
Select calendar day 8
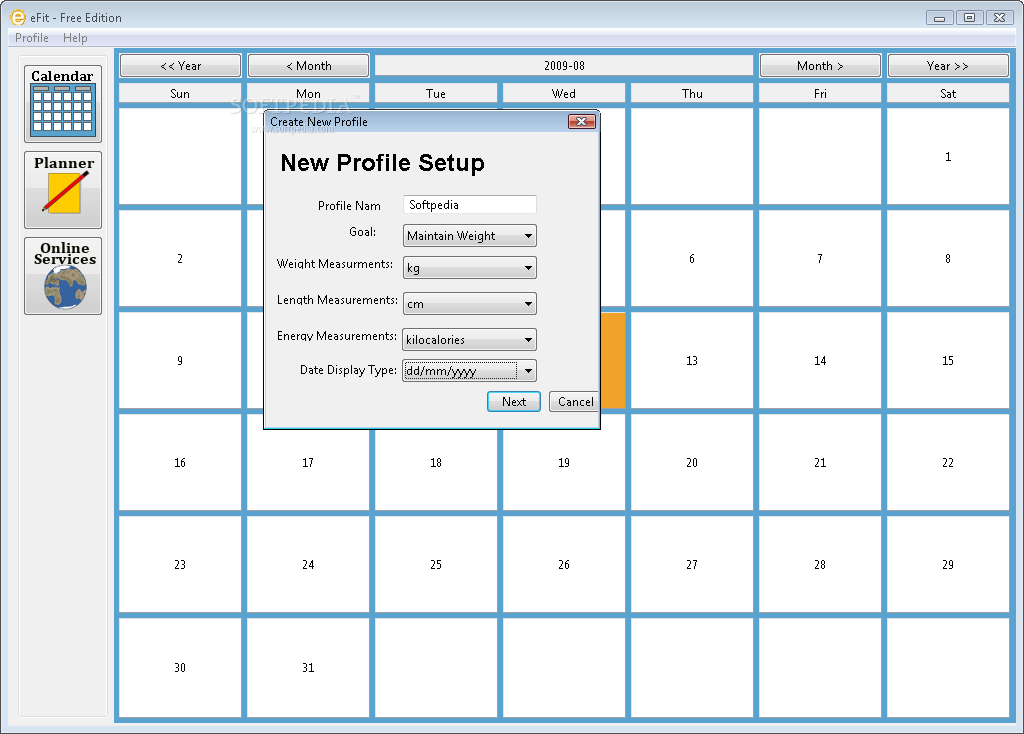pyautogui.click(x=948, y=259)
